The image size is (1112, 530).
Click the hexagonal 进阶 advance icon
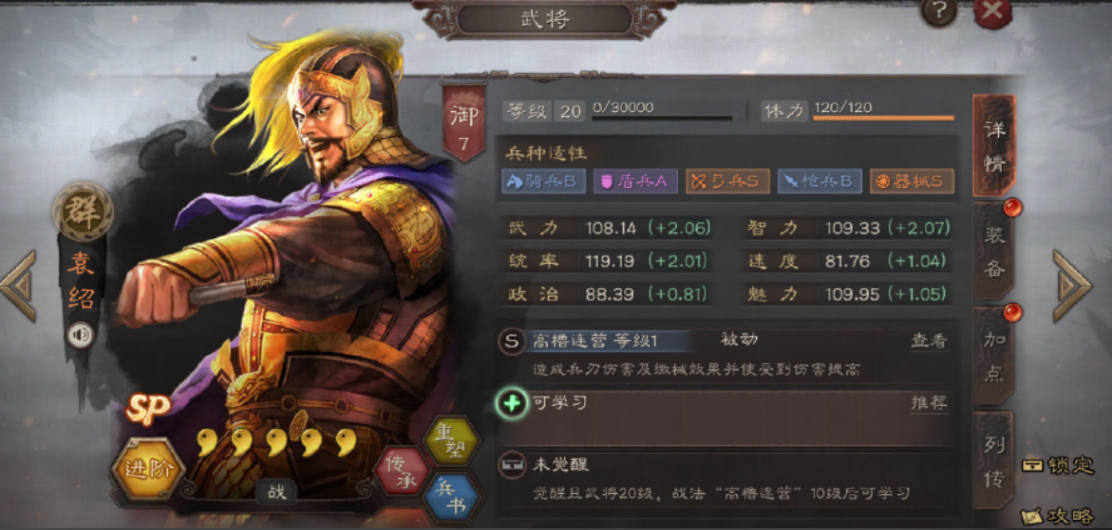(x=148, y=470)
